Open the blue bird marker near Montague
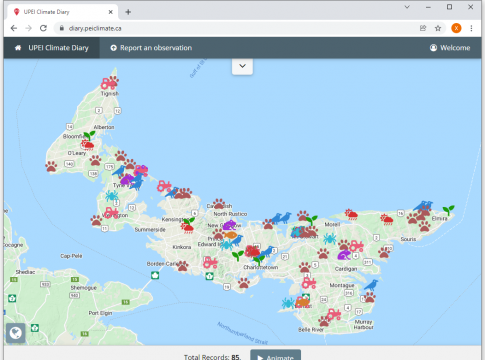This screenshot has width=485, height=360. [x=371, y=285]
